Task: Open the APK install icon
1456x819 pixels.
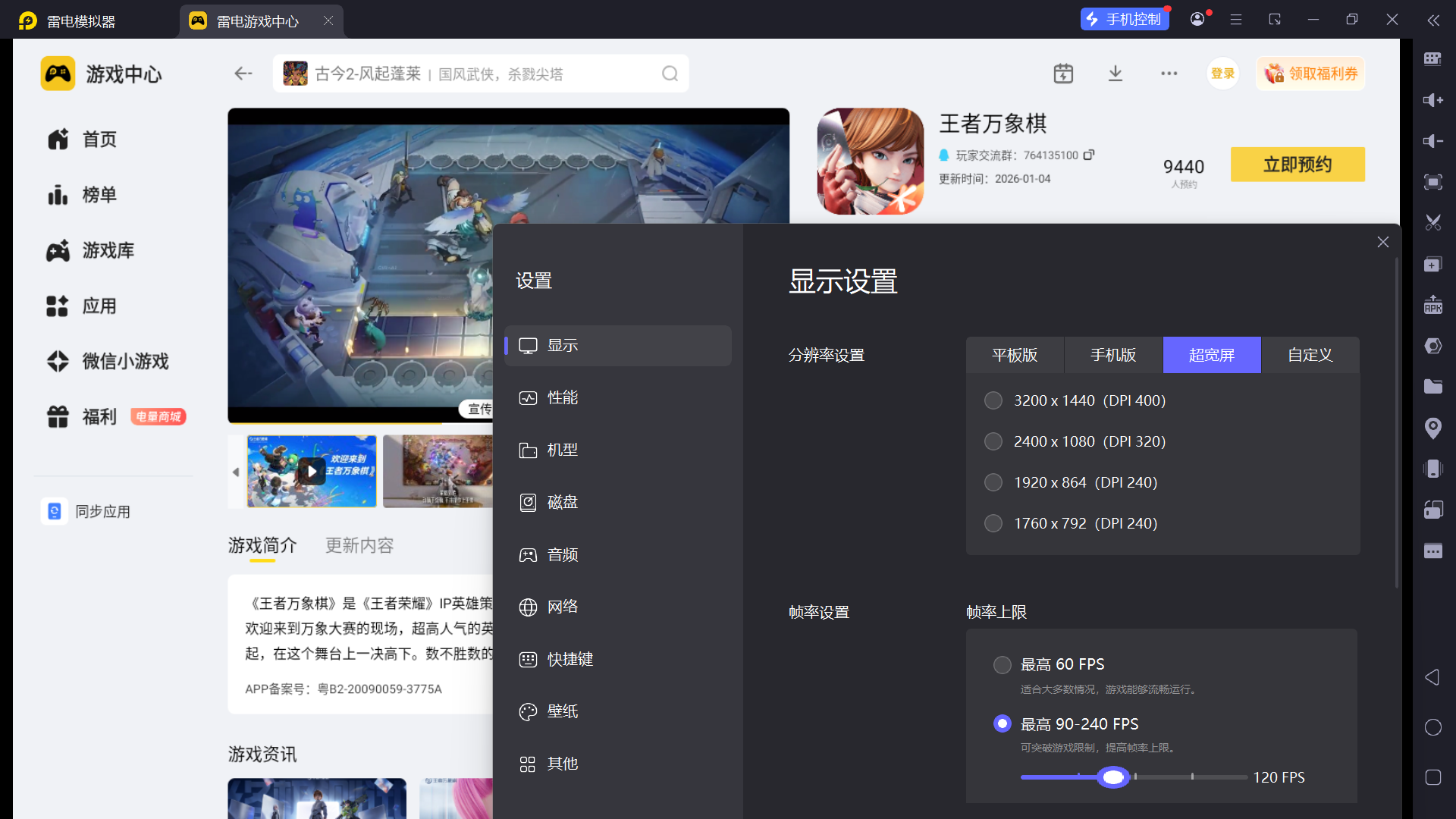Action: click(1432, 305)
